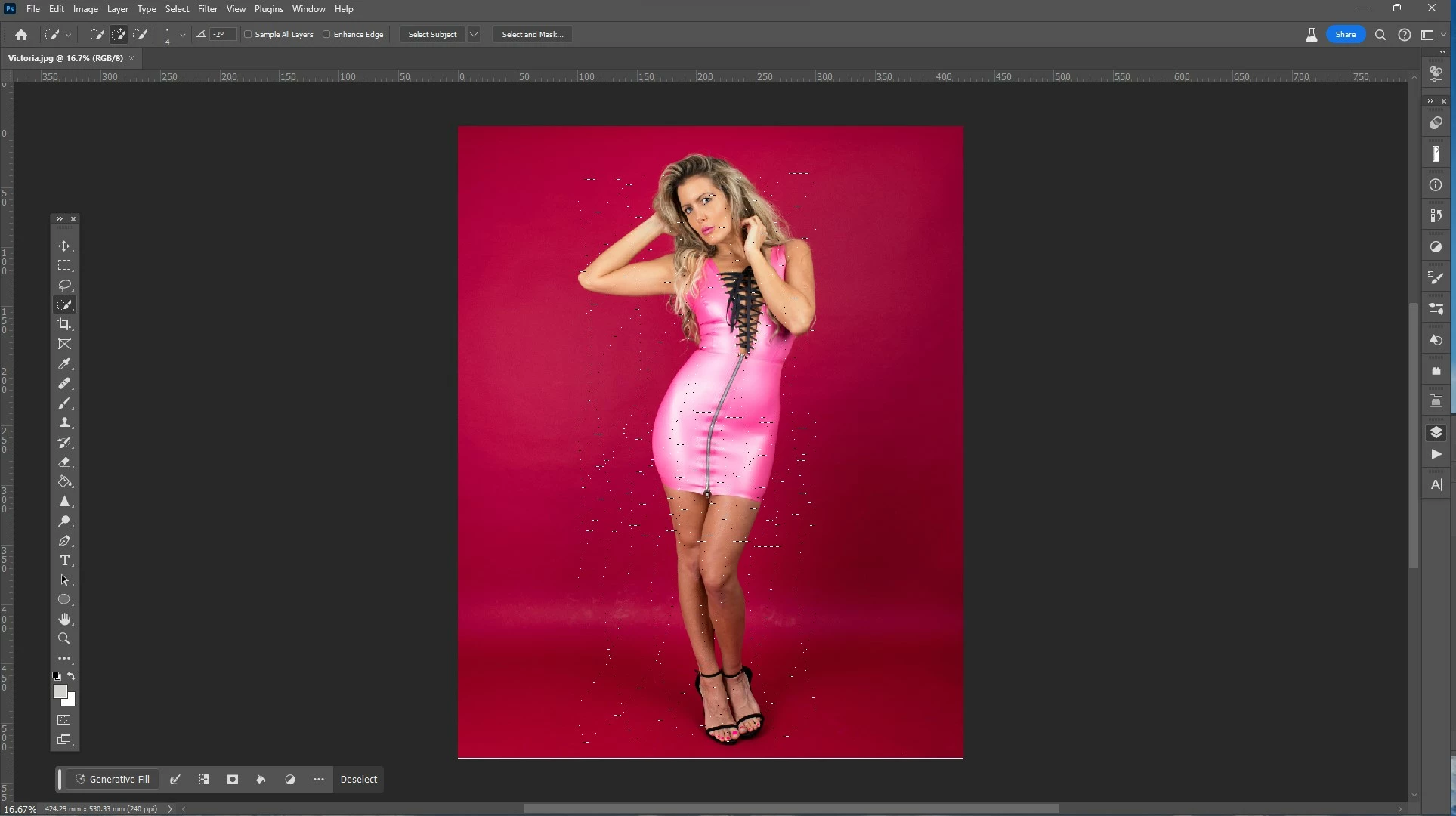Expand Select Subject dropdown arrow
Viewport: 1456px width, 816px height.
click(474, 34)
